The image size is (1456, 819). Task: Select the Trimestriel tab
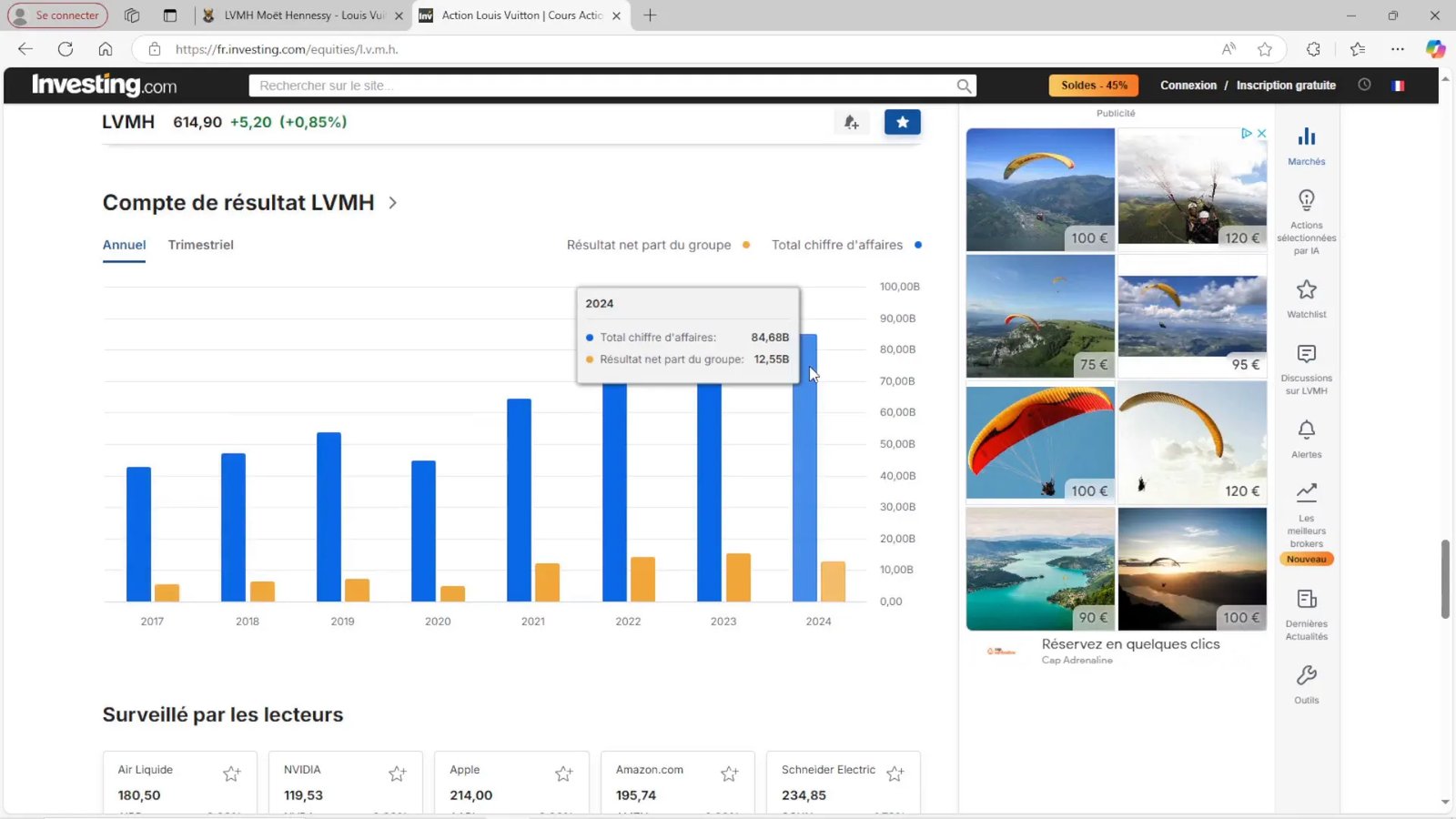201,245
